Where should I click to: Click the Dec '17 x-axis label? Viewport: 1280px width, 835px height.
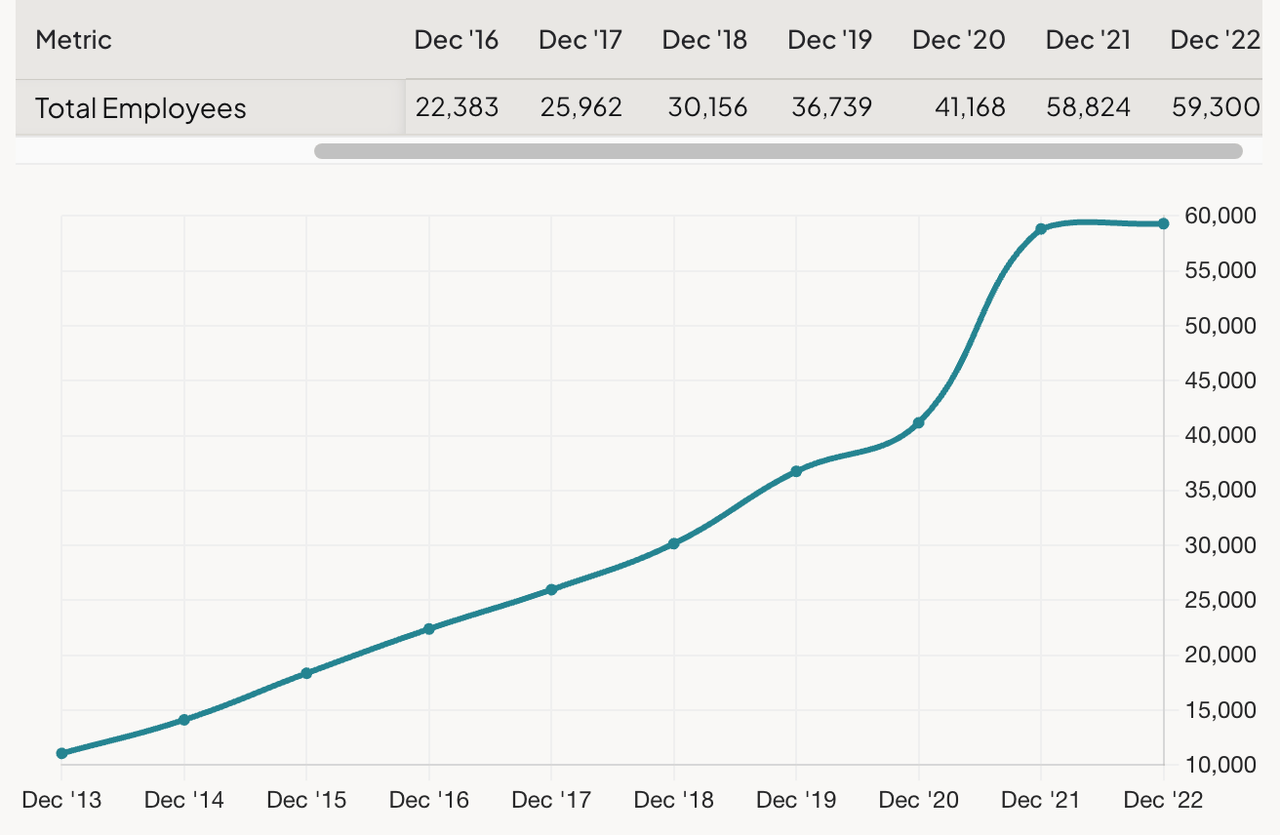552,800
